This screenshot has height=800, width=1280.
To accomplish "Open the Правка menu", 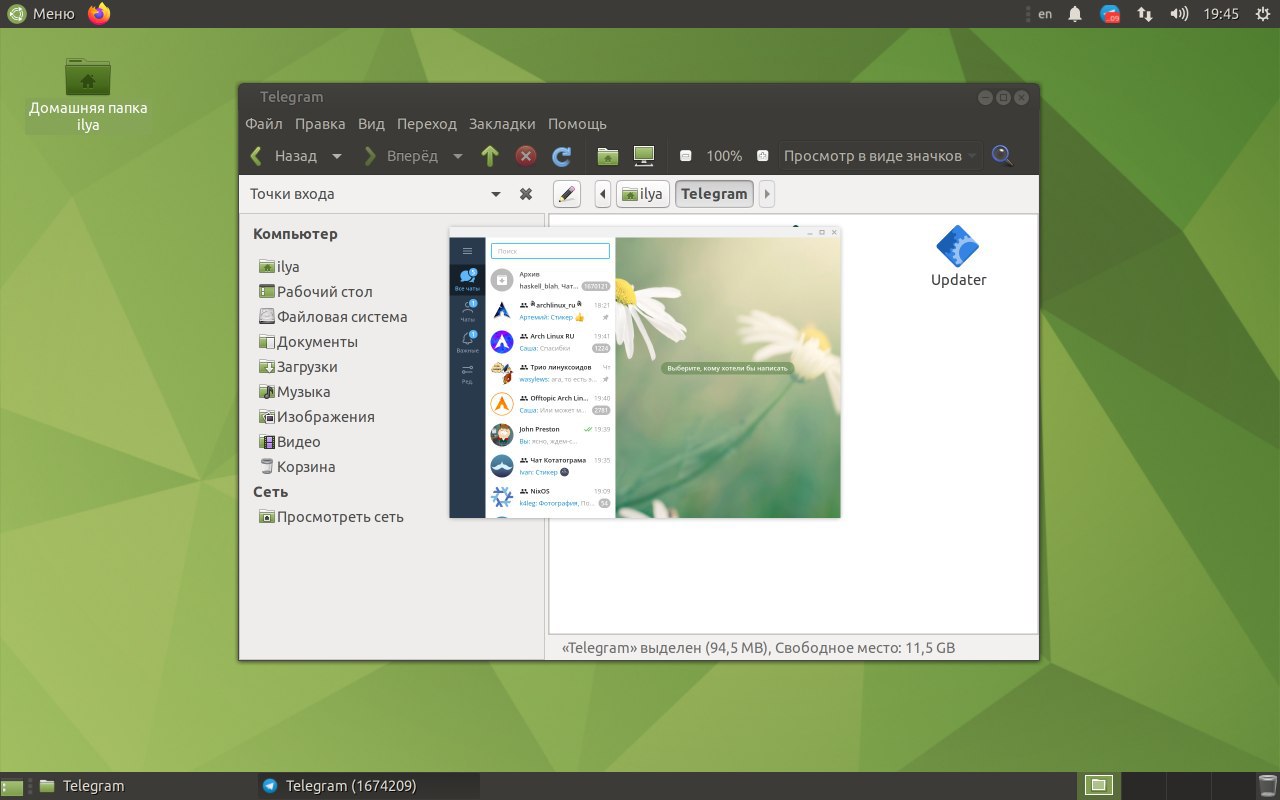I will tap(320, 124).
